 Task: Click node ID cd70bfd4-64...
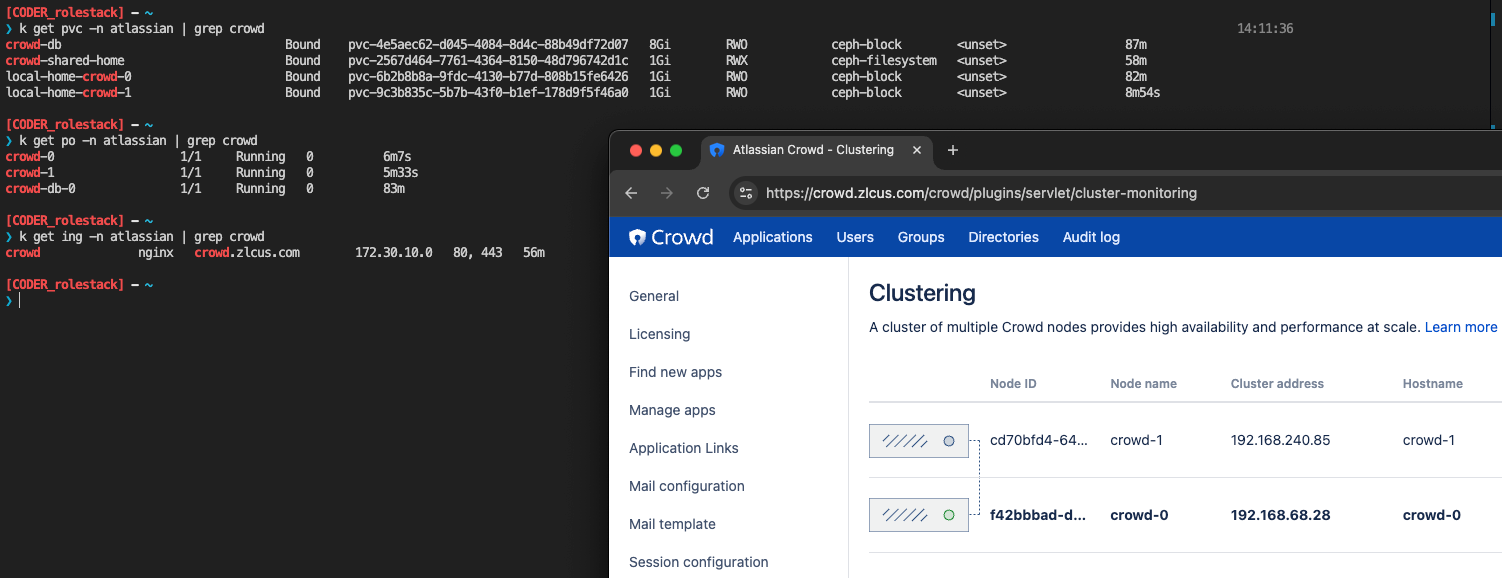point(1038,440)
